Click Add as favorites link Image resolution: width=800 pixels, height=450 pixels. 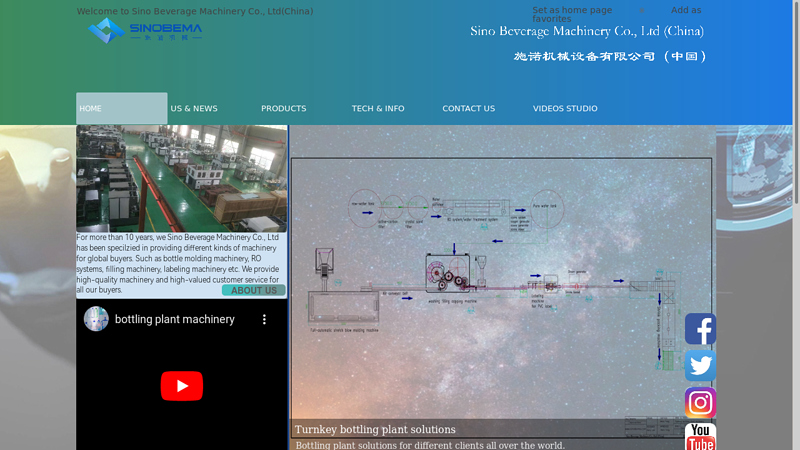(x=686, y=10)
